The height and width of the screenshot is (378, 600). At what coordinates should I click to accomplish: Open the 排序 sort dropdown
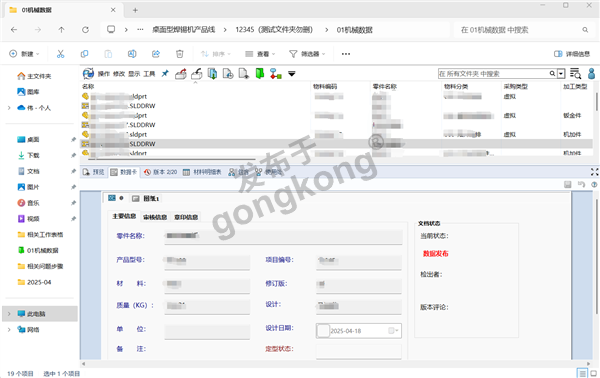216,54
